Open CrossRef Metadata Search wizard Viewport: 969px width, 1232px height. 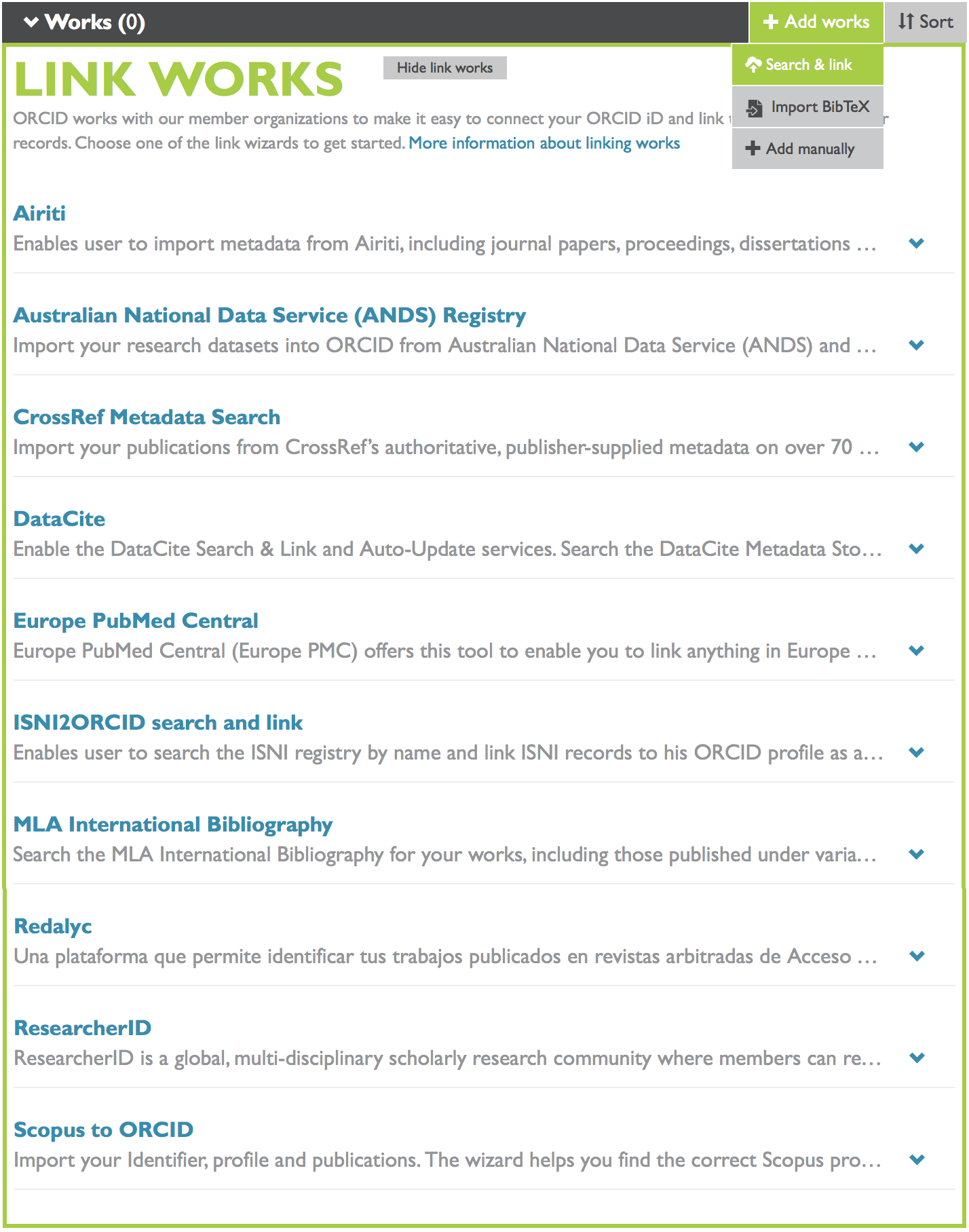pos(147,417)
